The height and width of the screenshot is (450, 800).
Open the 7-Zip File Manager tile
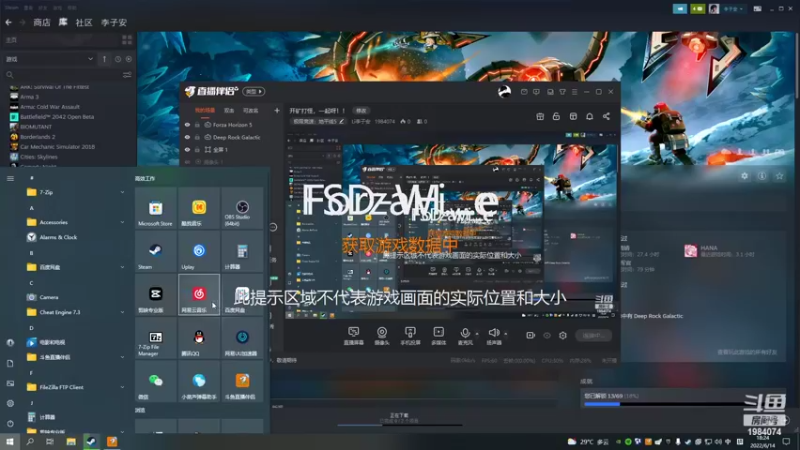[x=156, y=338]
